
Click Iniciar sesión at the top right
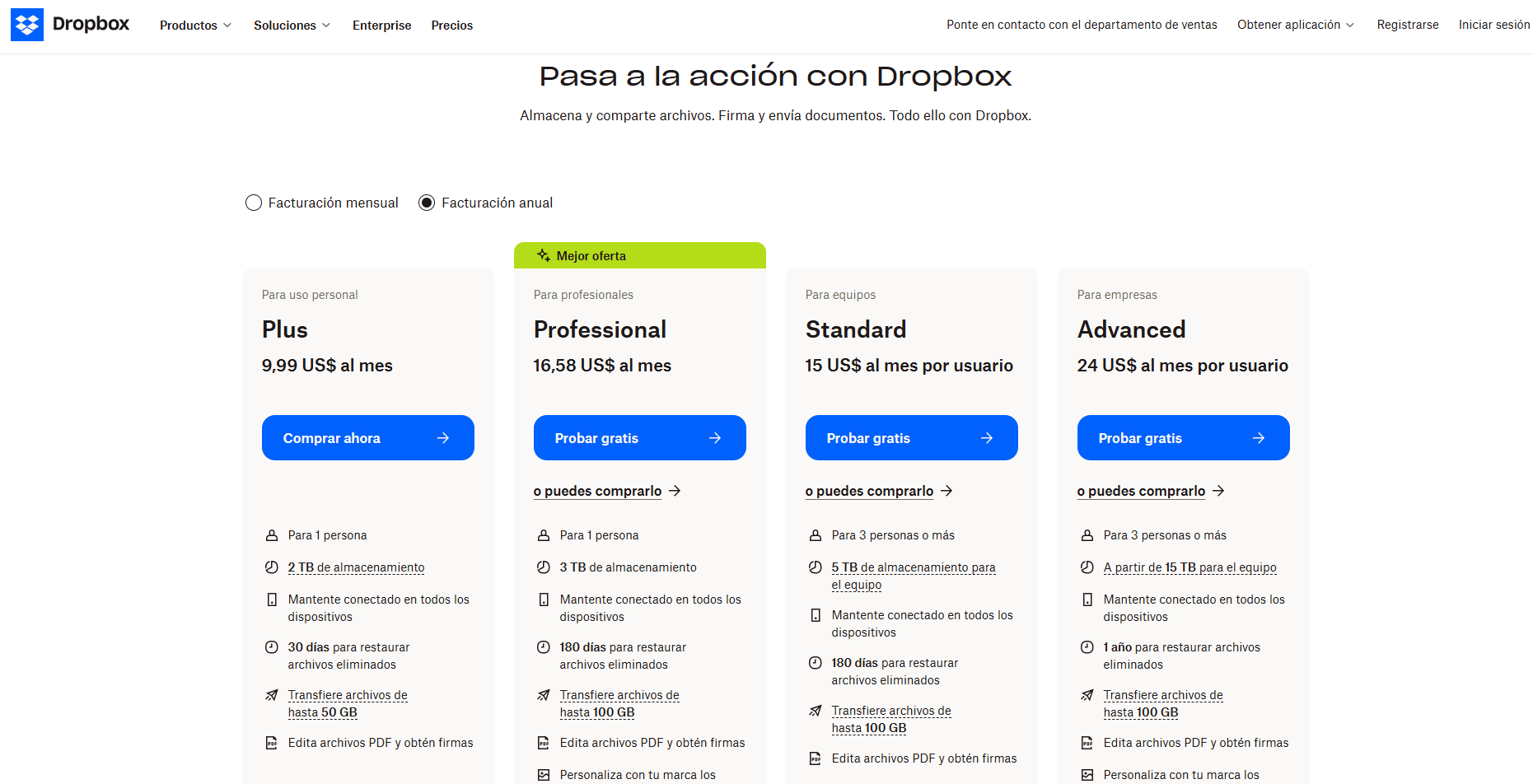(1494, 25)
